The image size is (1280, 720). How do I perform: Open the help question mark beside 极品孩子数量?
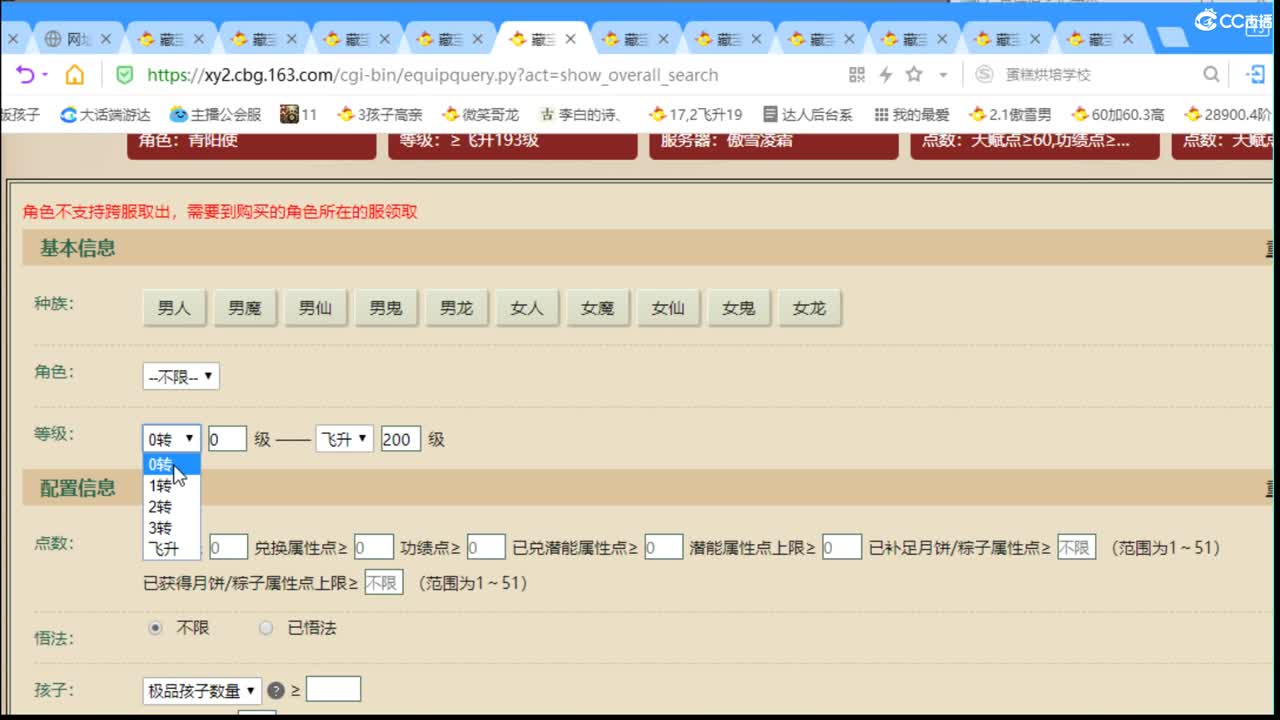tap(276, 690)
